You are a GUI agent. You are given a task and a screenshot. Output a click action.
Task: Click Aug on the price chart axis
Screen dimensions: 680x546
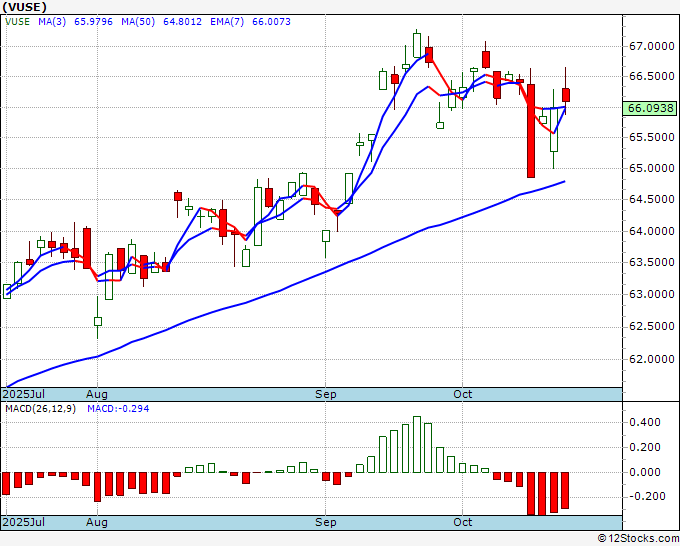[x=97, y=394]
